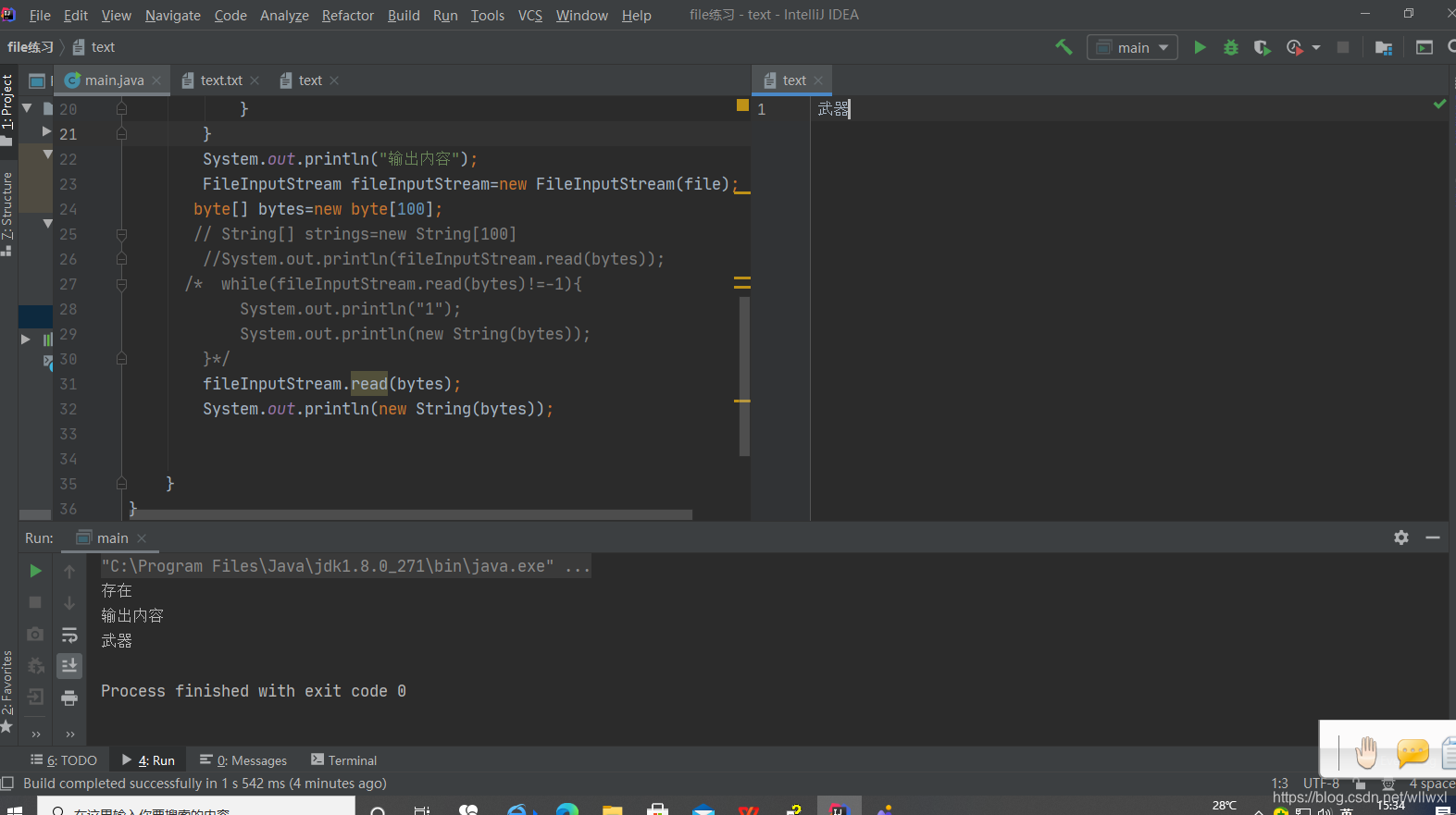Collapse the method fold marker at line 35

(x=121, y=484)
